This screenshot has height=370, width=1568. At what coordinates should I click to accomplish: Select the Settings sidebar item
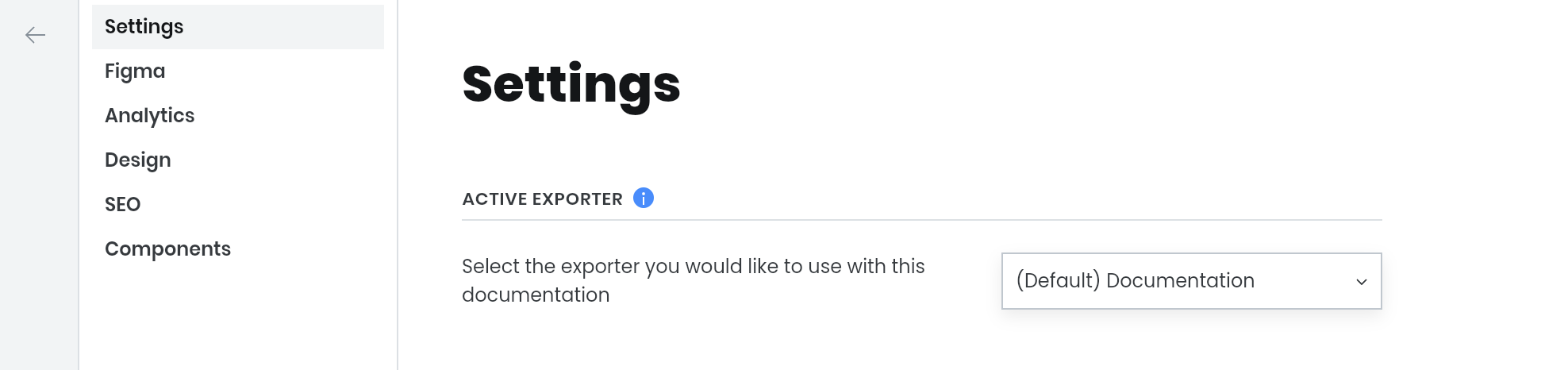click(x=238, y=27)
